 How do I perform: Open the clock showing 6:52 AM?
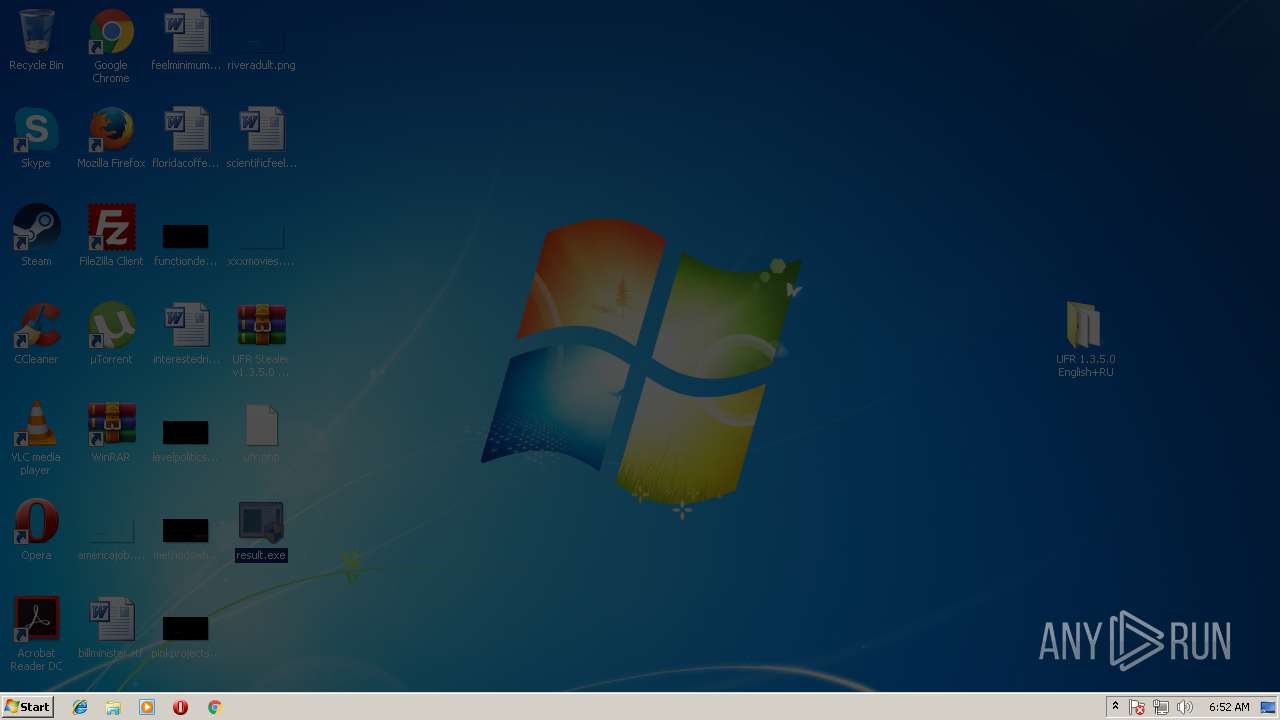coord(1229,707)
